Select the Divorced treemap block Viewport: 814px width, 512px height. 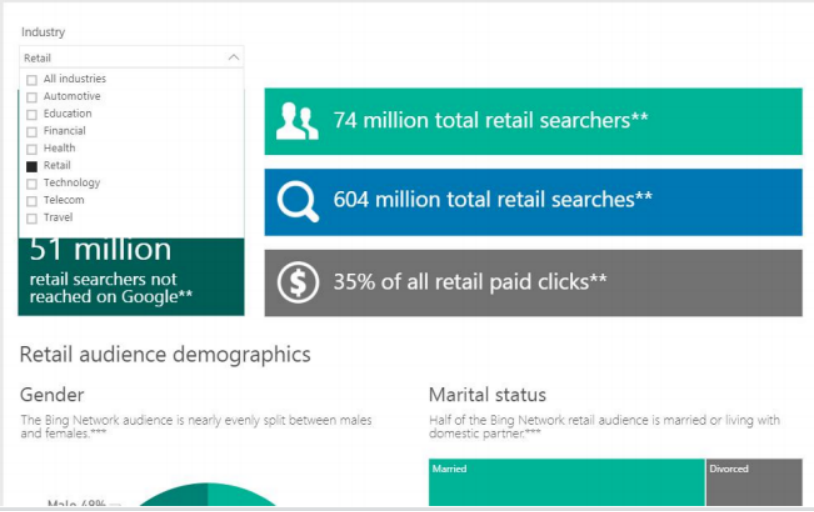(x=754, y=482)
